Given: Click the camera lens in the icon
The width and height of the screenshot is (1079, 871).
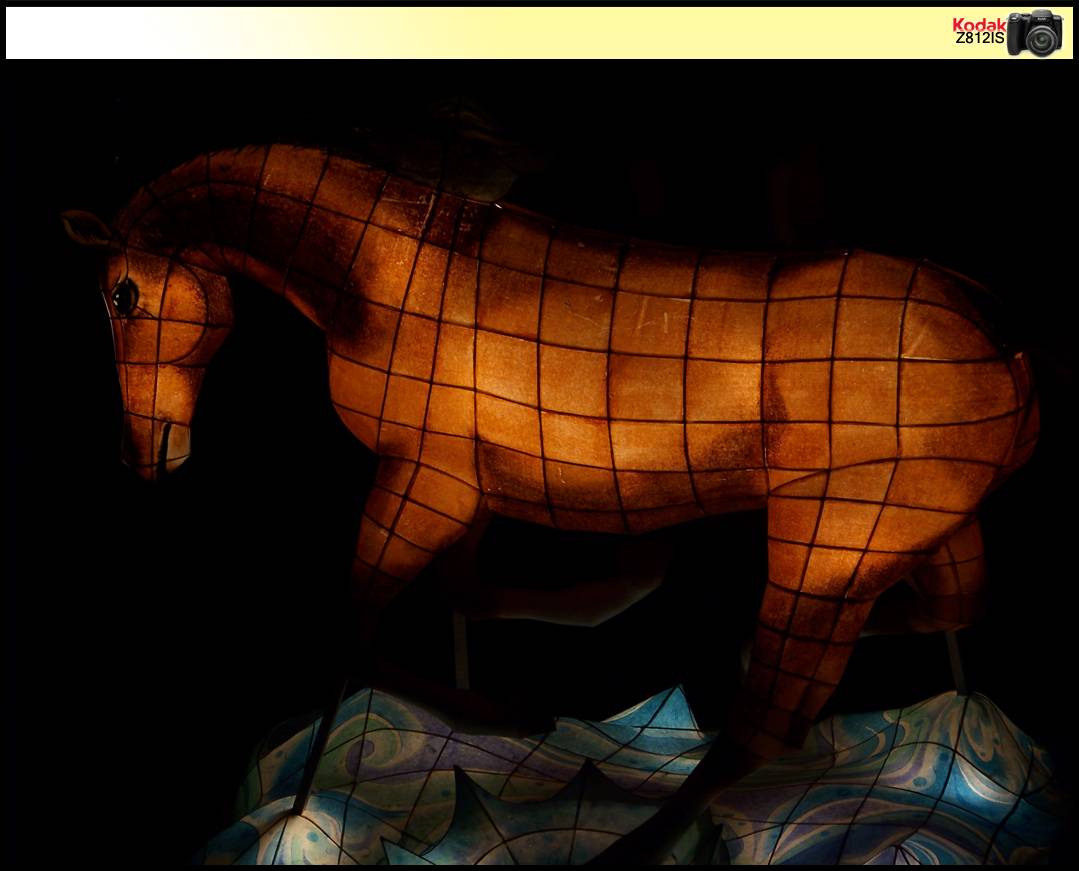Looking at the screenshot, I should point(1041,40).
